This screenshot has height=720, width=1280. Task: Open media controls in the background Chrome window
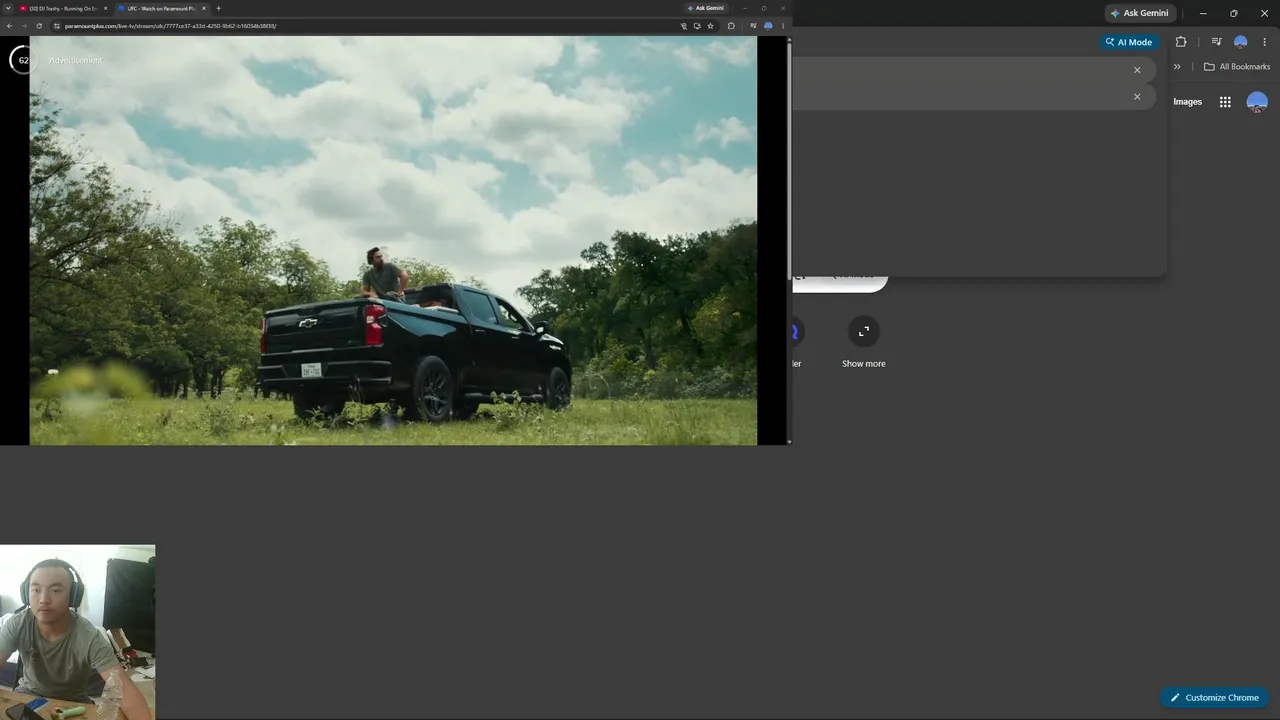[x=1216, y=42]
